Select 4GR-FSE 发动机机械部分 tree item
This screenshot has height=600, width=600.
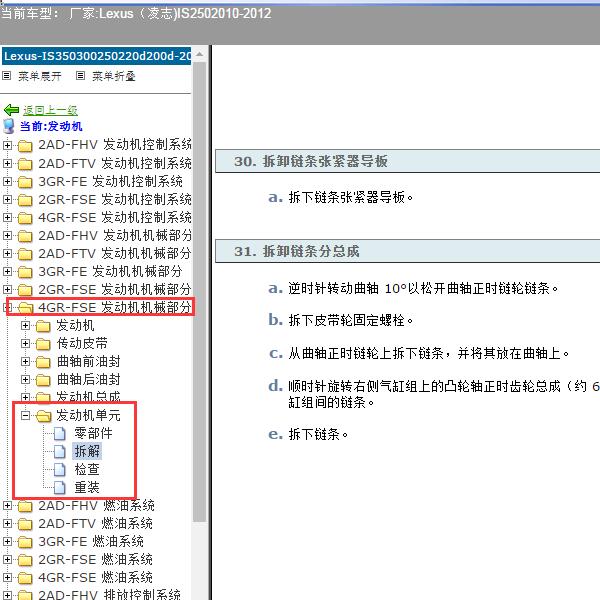pos(115,307)
